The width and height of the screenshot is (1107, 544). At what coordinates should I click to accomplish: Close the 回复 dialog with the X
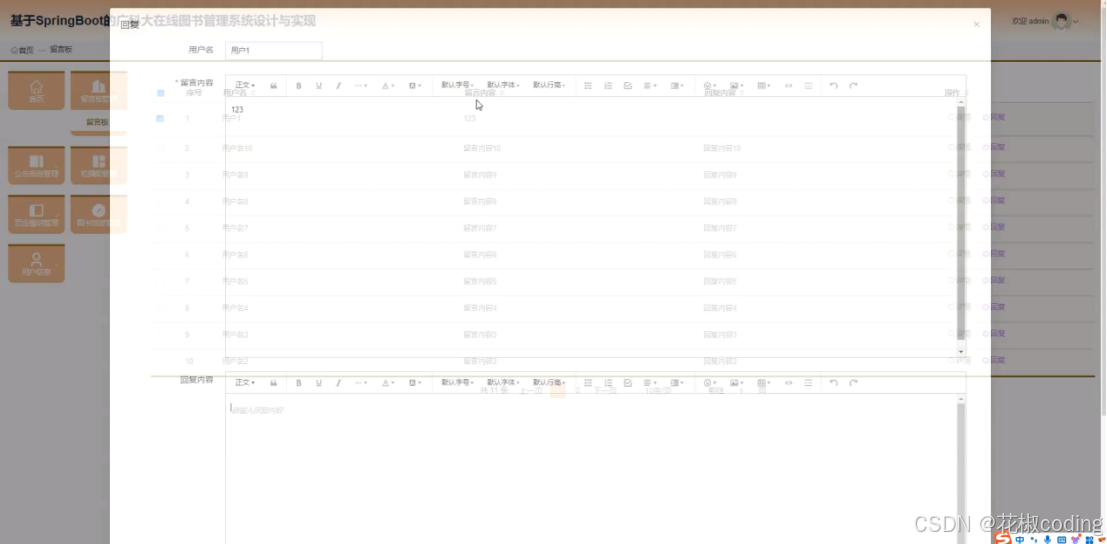(x=976, y=24)
